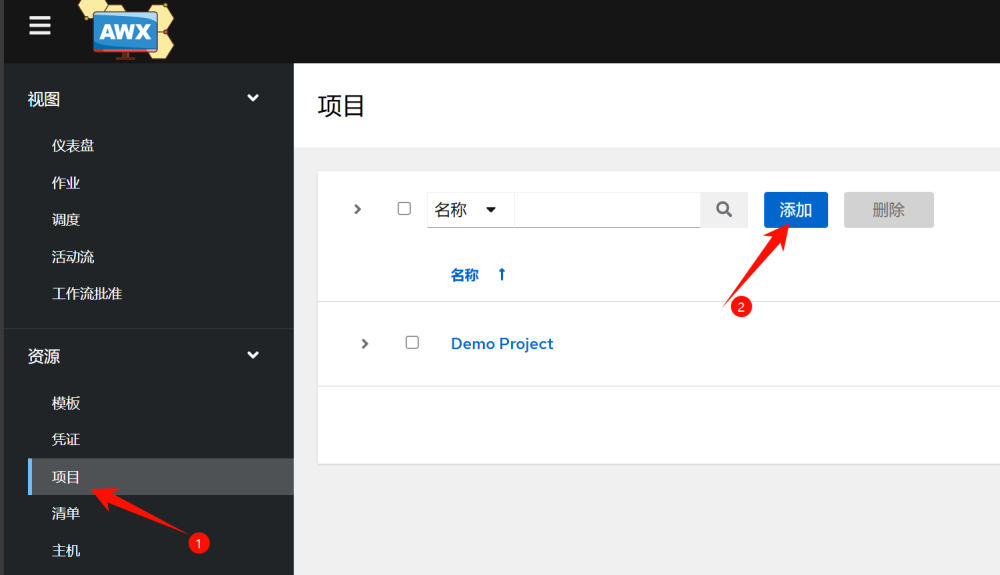1000x575 pixels.
Task: Click the magnifier search button
Action: click(724, 210)
